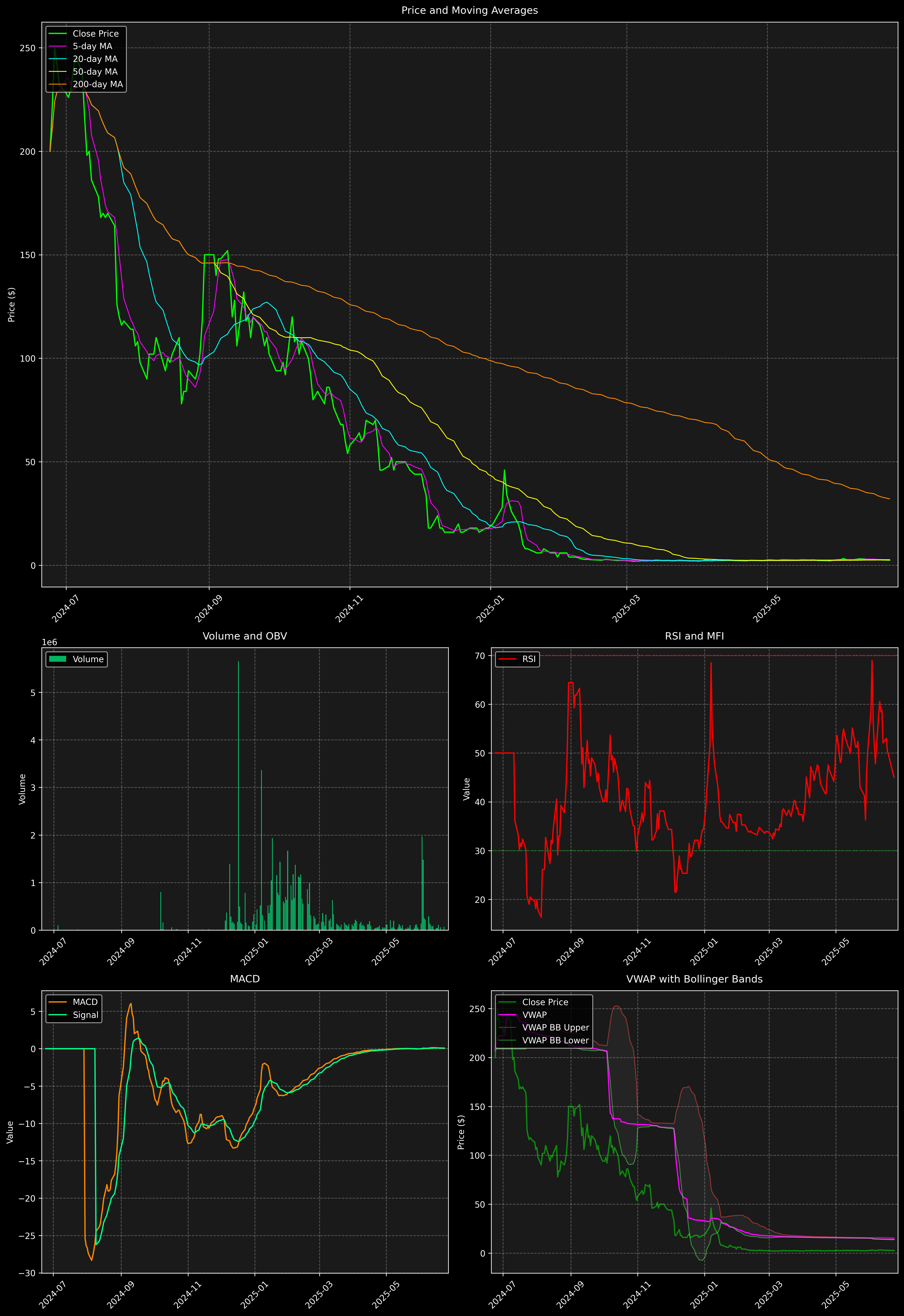The height and width of the screenshot is (1316, 904).
Task: Click the '−25' tick on the MACD chart
Action: pos(27,1236)
